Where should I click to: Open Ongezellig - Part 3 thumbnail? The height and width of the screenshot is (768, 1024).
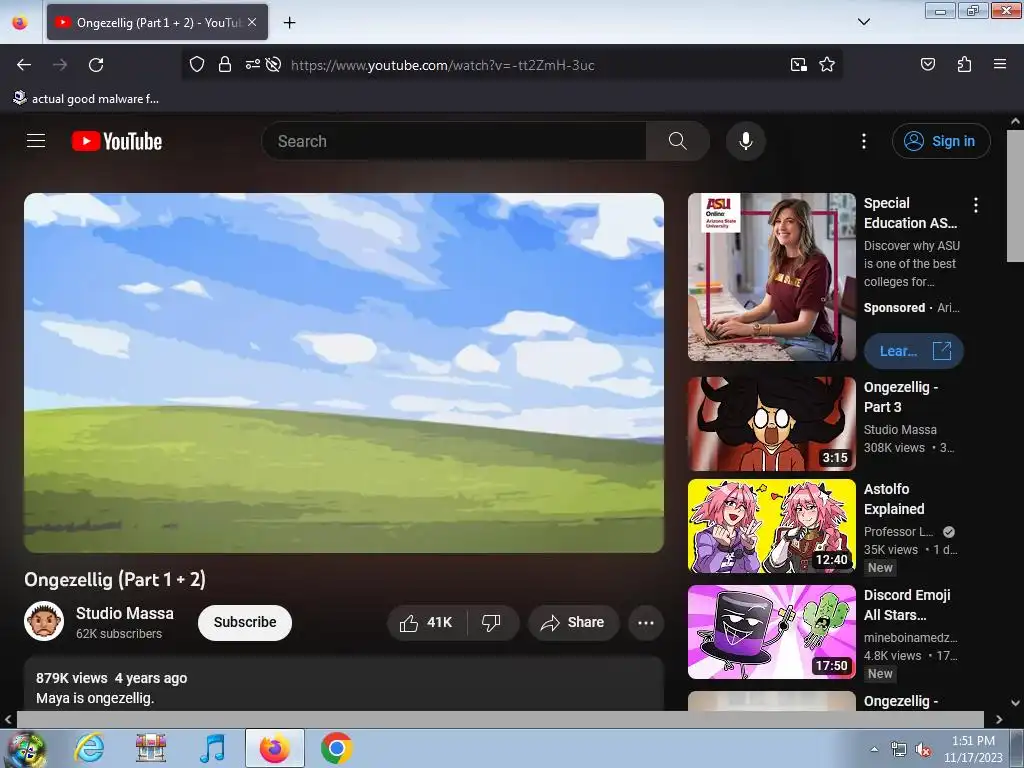tap(771, 424)
